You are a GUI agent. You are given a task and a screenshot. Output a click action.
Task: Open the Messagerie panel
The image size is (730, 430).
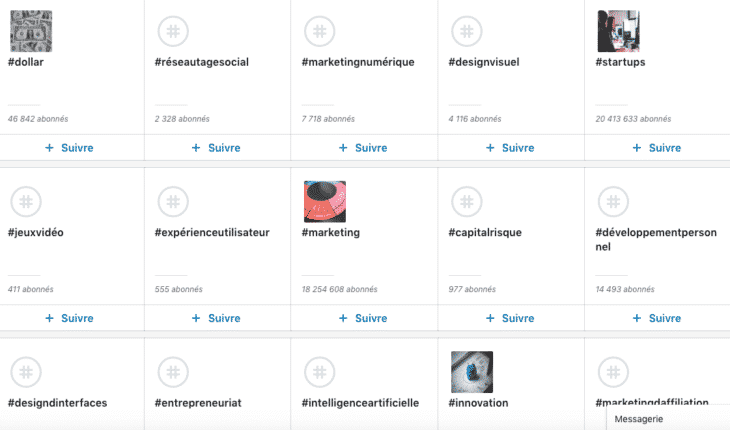[x=640, y=419]
